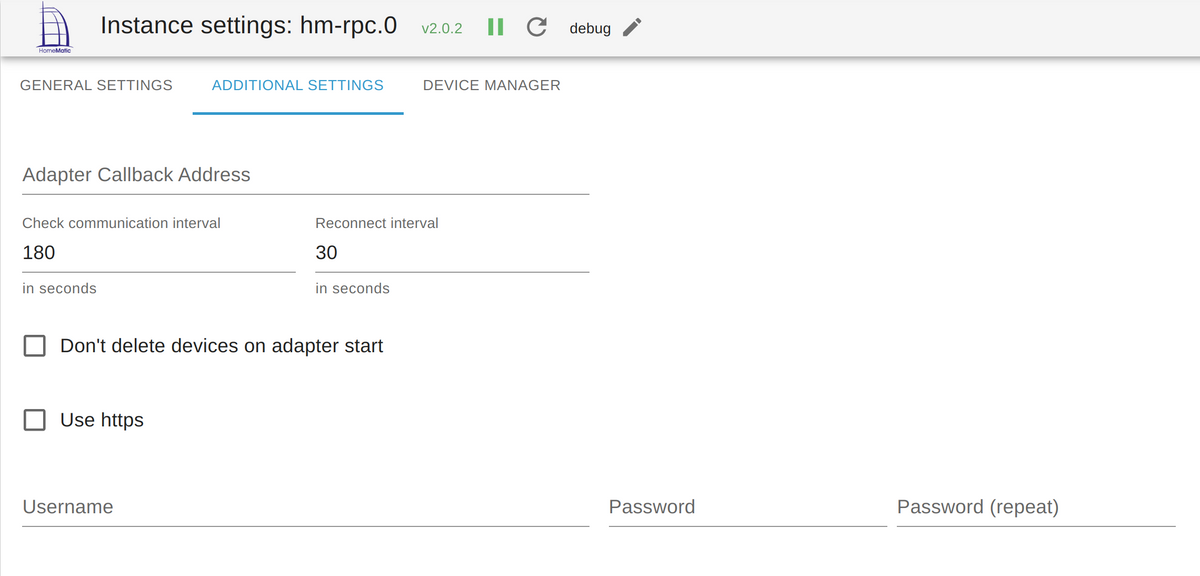Focus the Username input field
The image size is (1200, 576).
coord(305,507)
